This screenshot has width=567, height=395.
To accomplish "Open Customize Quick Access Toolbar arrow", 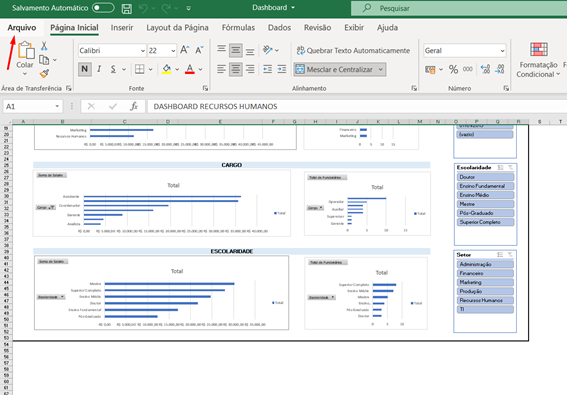I will point(188,8).
